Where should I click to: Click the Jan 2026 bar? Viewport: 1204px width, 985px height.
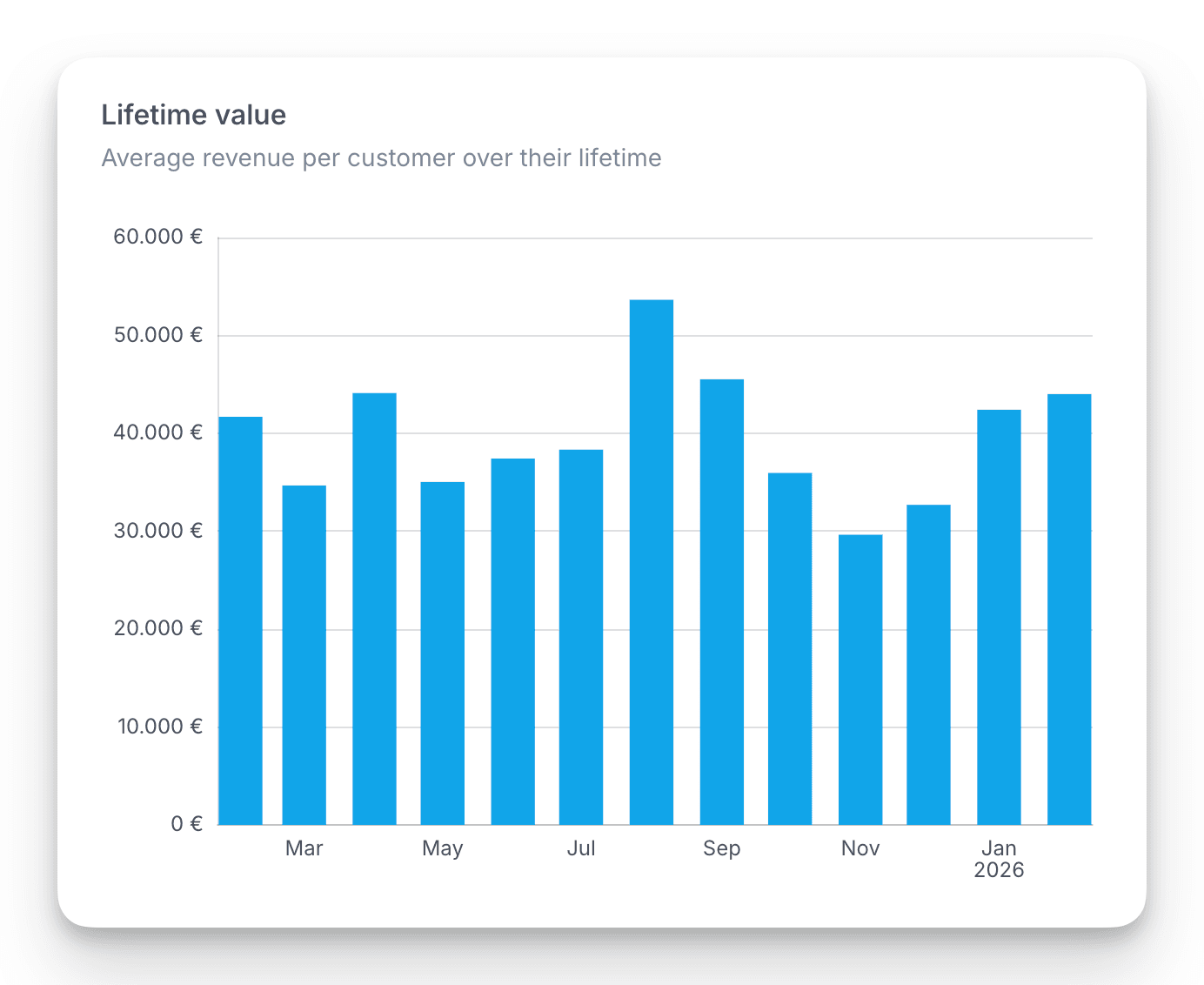pyautogui.click(x=998, y=617)
